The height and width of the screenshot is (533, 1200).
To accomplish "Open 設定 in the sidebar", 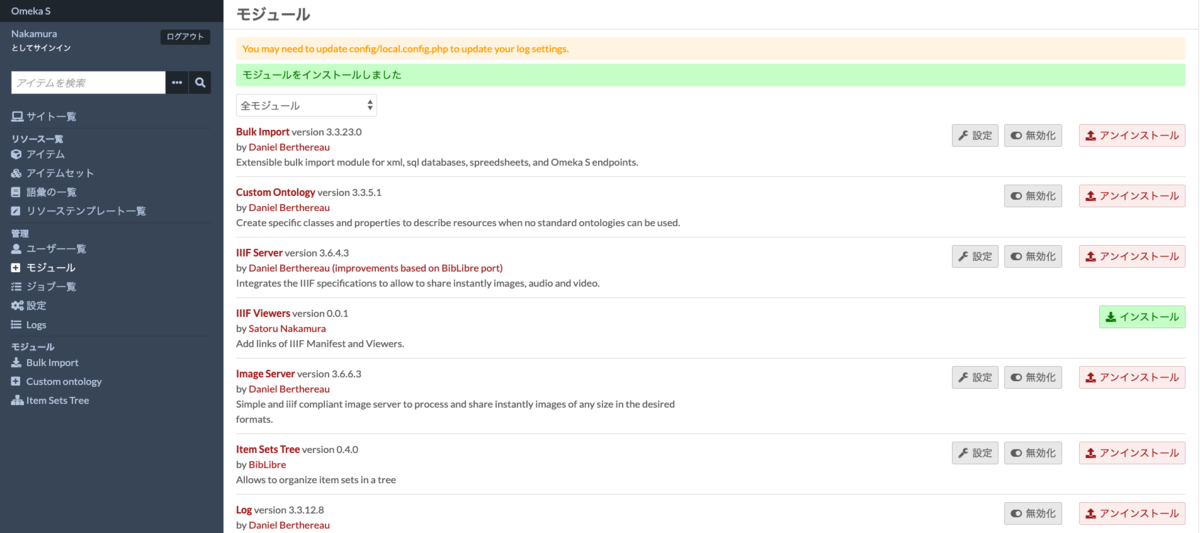I will [28, 305].
